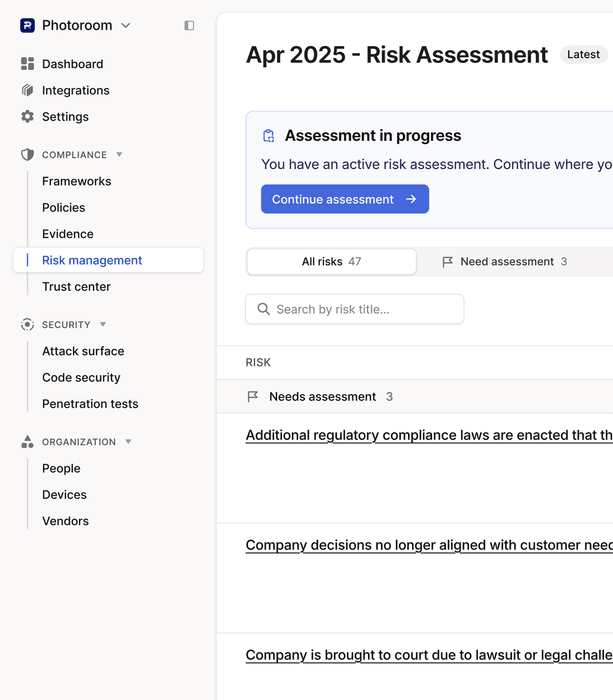Click the Compliance shield icon
This screenshot has height=700, width=613.
click(x=27, y=154)
